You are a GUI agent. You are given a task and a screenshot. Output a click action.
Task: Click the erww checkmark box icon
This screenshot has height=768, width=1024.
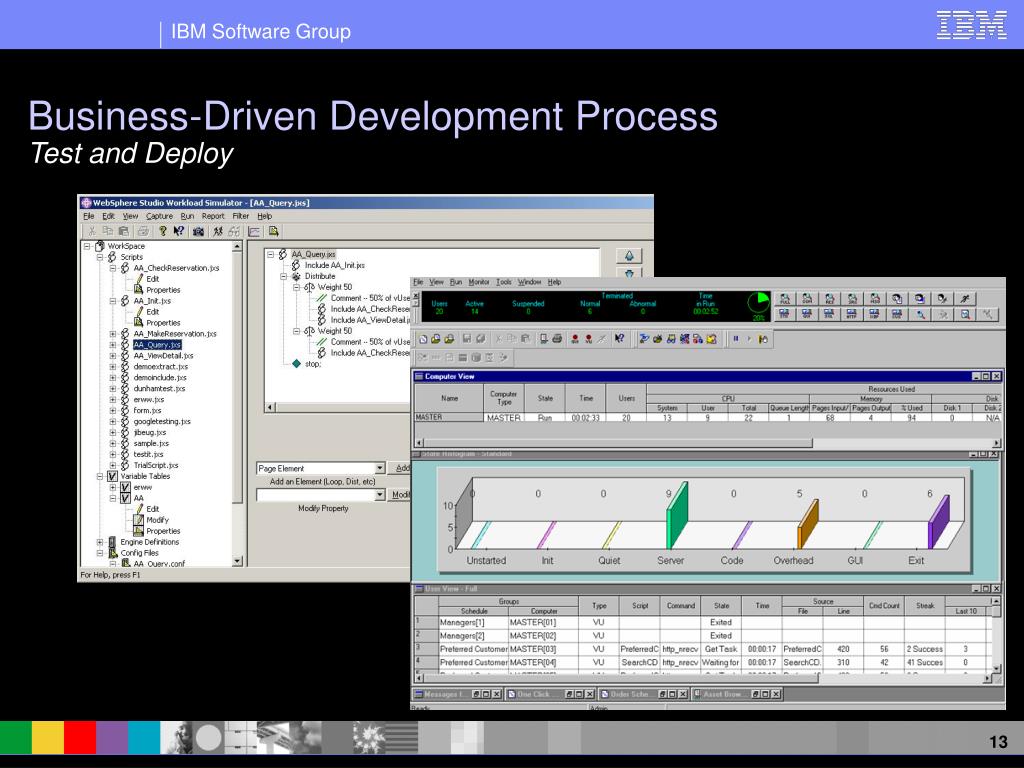coord(125,487)
